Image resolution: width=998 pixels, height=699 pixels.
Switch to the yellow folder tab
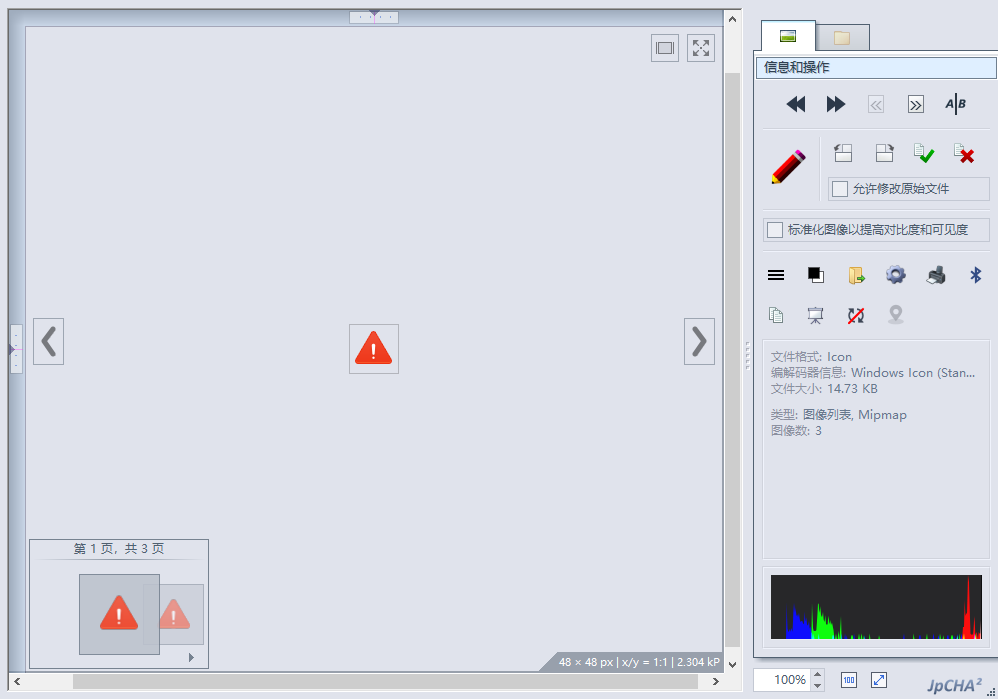pos(842,35)
